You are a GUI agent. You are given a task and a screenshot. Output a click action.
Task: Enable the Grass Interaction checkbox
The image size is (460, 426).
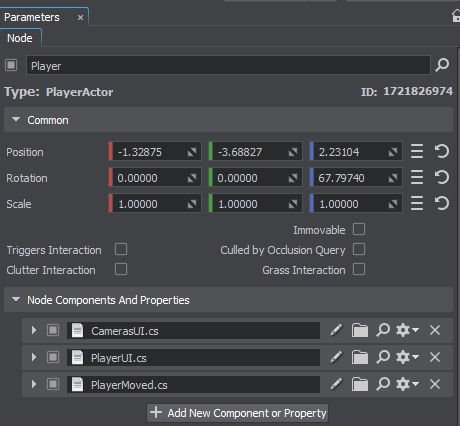[x=359, y=269]
